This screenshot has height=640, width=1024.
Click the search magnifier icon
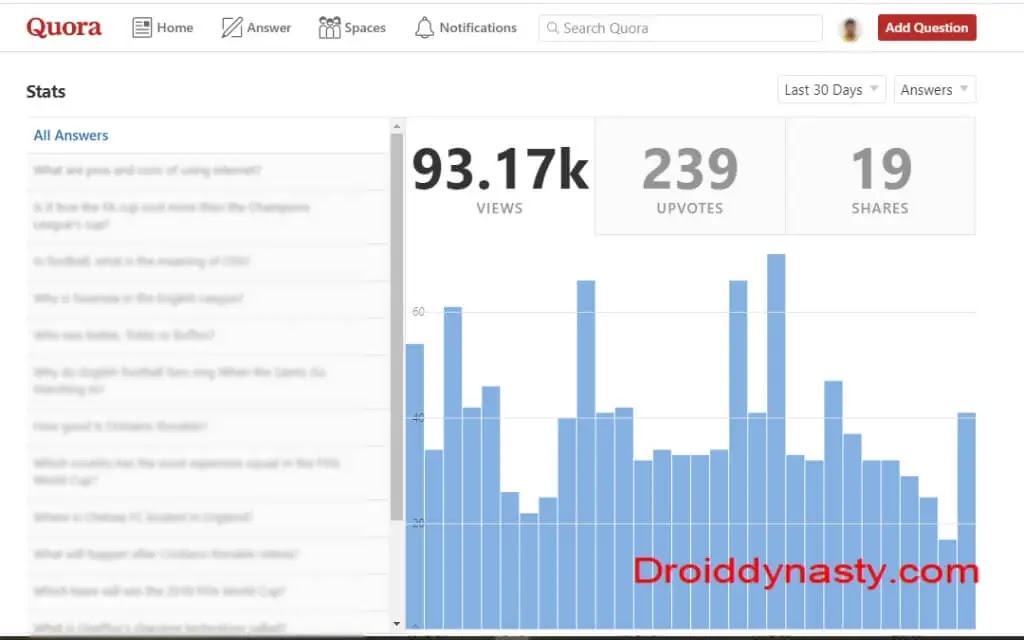coord(552,28)
